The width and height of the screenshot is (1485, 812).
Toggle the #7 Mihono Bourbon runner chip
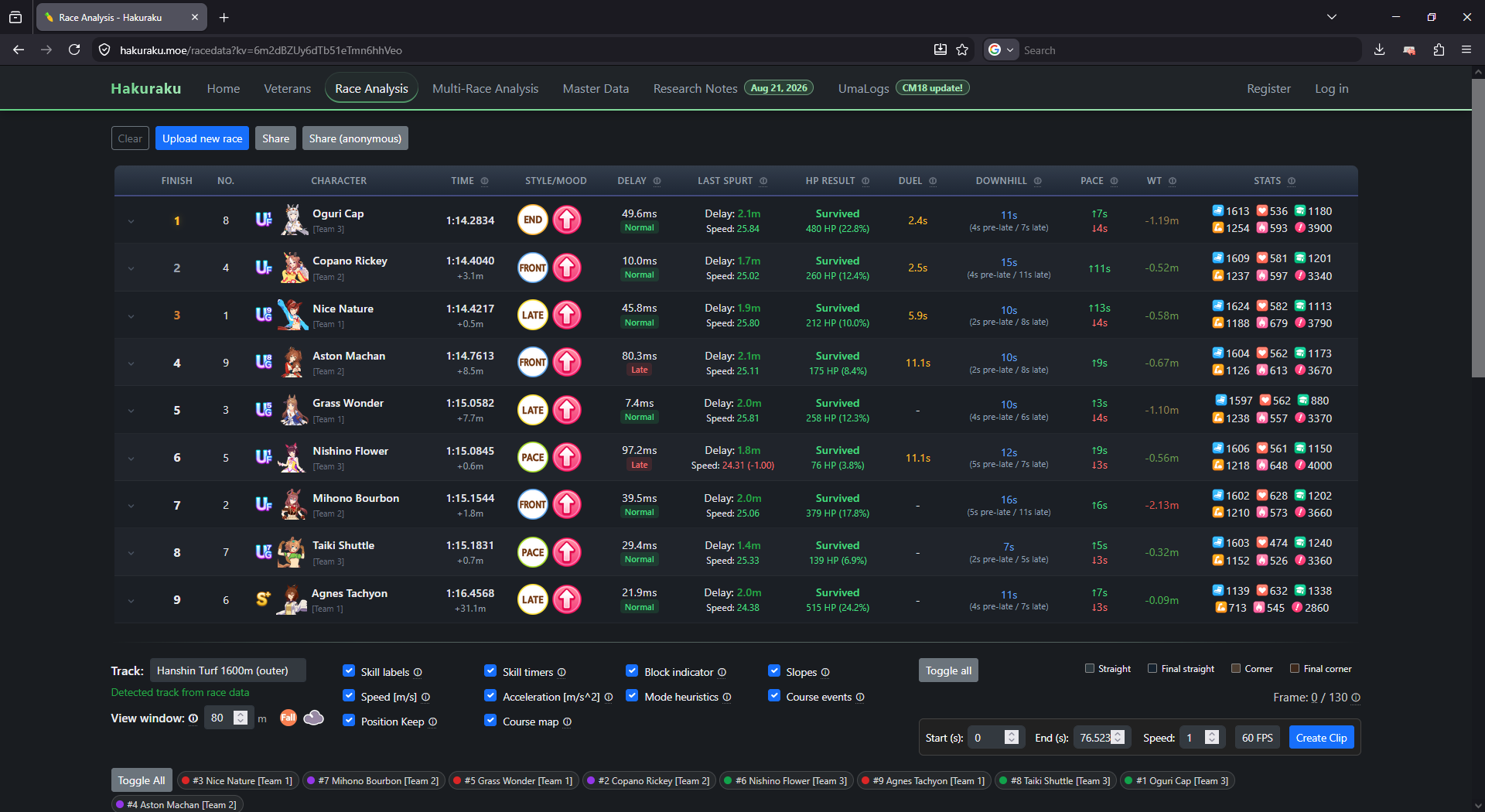click(373, 781)
